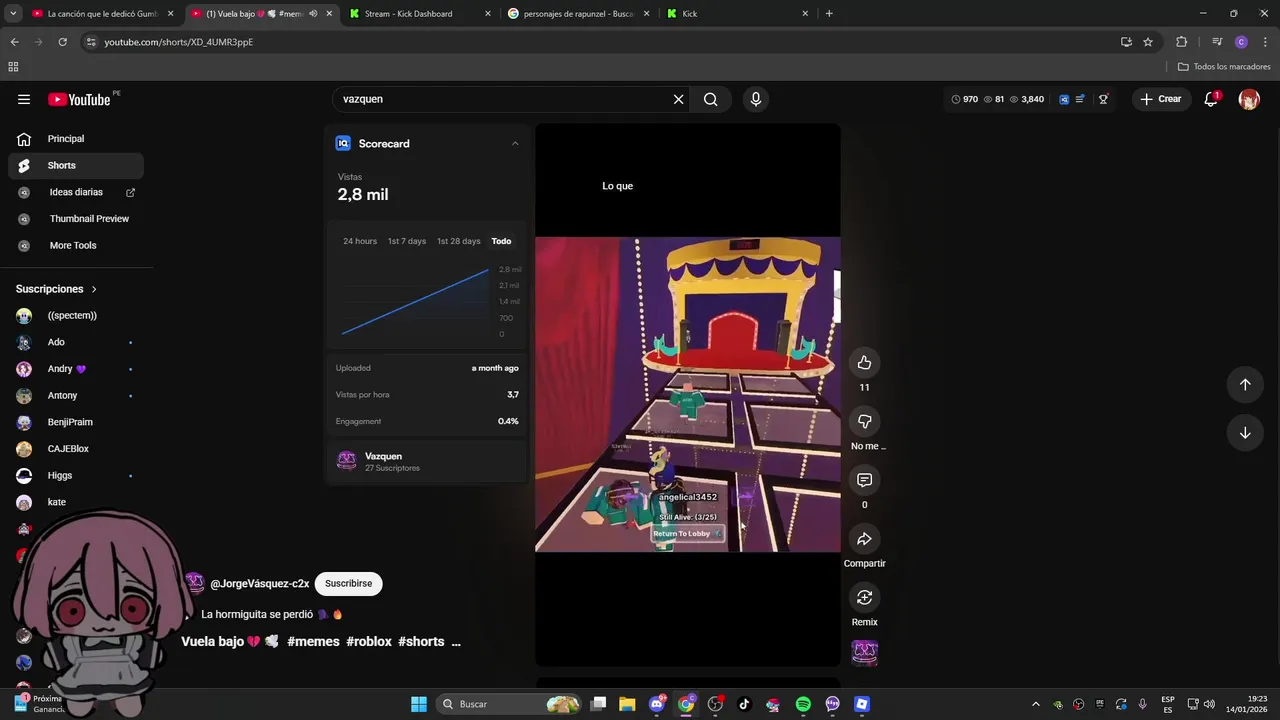Click the #shorts hashtag
The image size is (1280, 720).
coord(421,642)
